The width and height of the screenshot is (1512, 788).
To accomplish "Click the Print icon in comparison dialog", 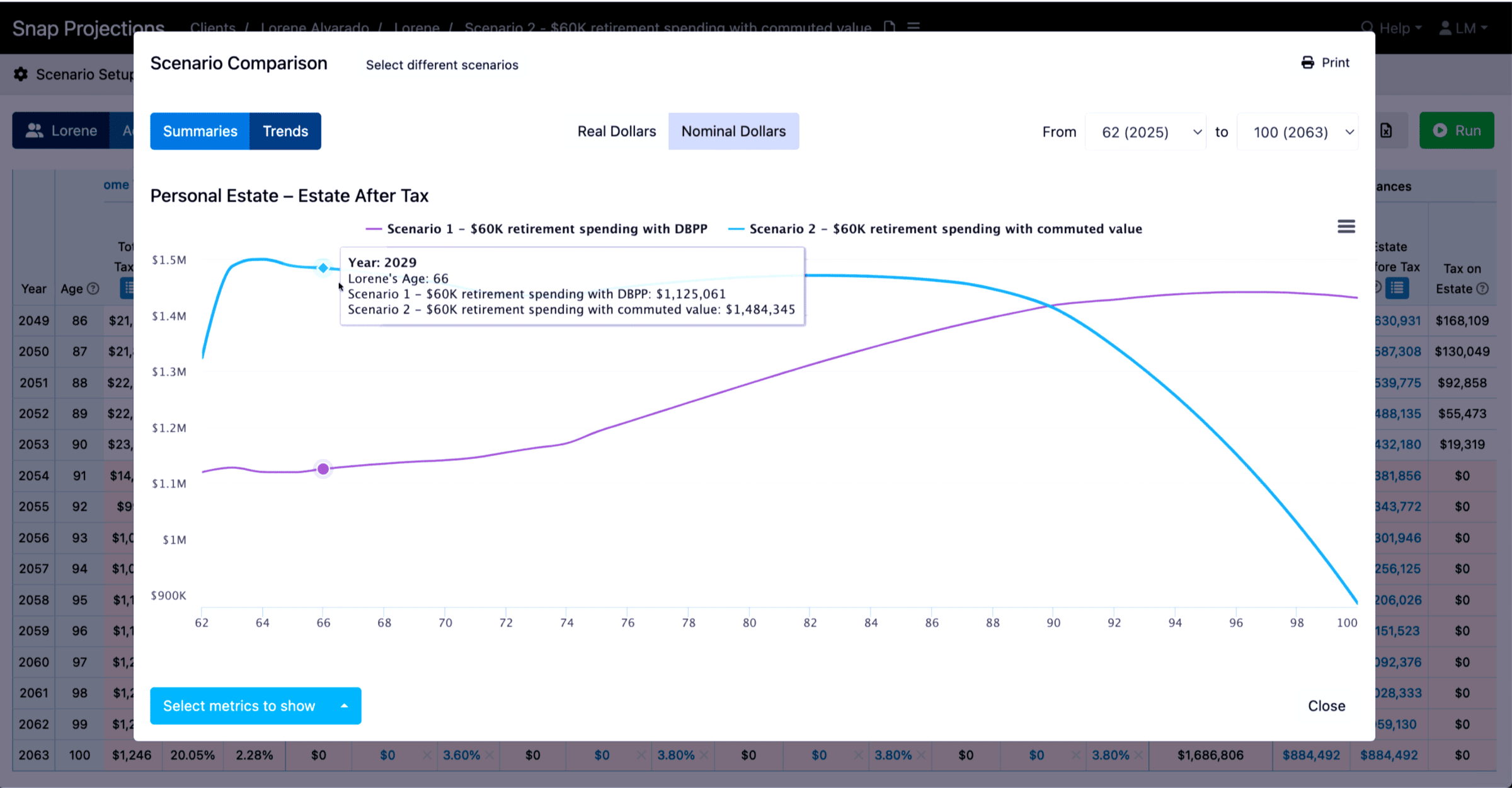I will click(1308, 62).
